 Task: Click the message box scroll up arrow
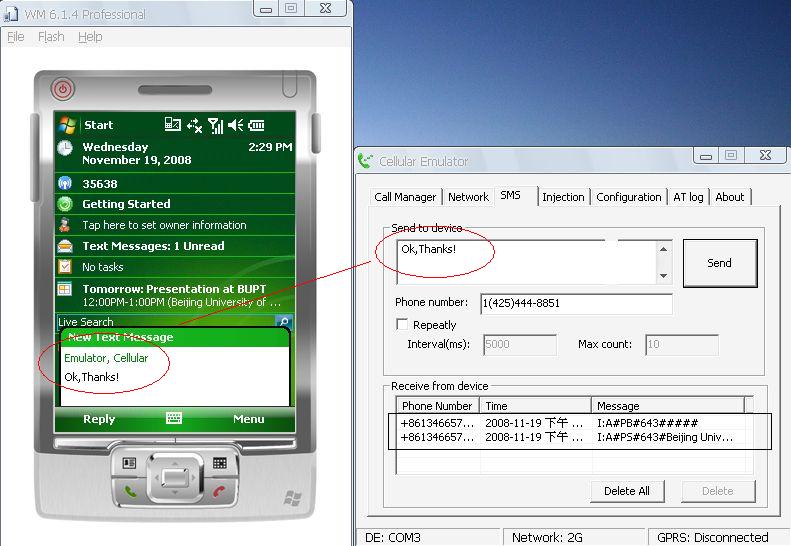pyautogui.click(x=663, y=249)
